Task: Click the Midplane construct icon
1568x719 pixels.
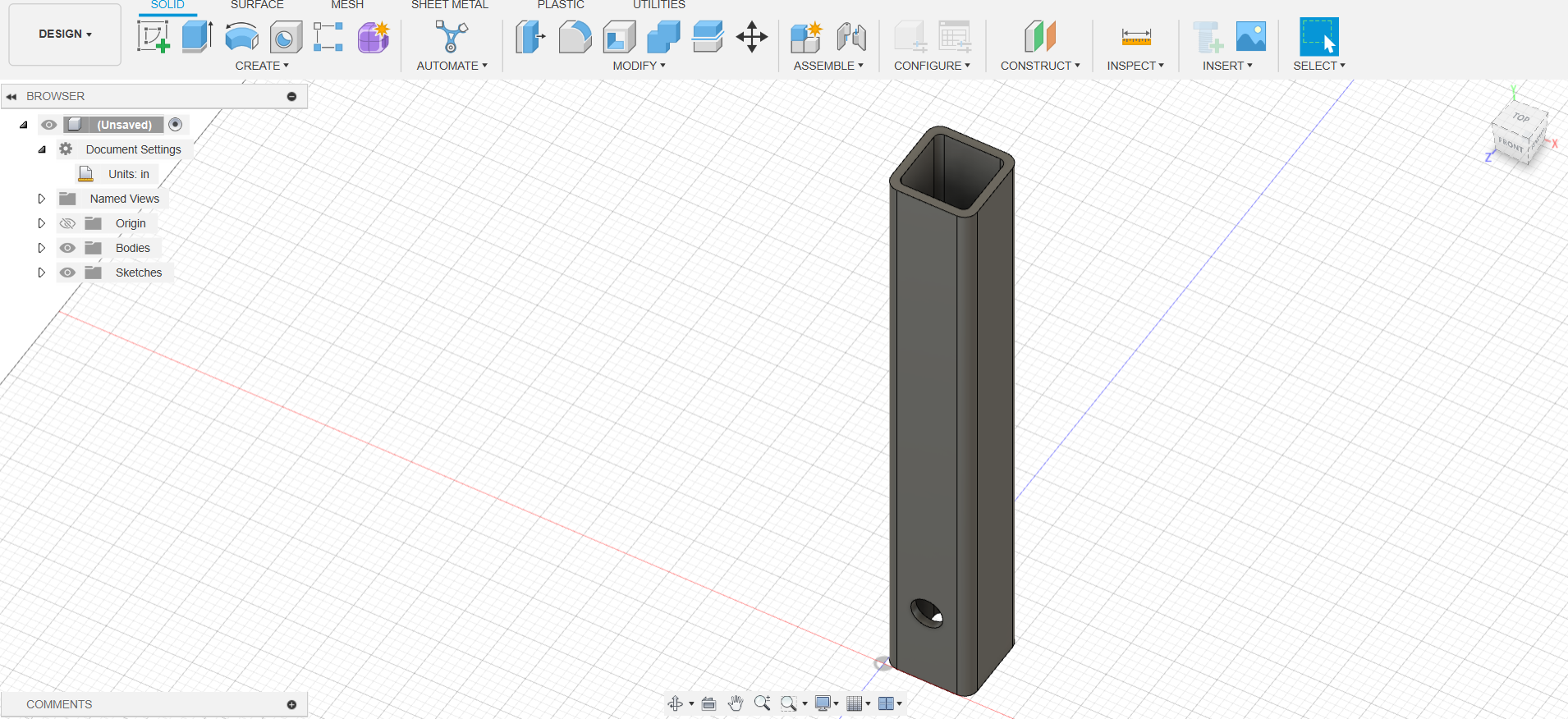Action: [1040, 37]
